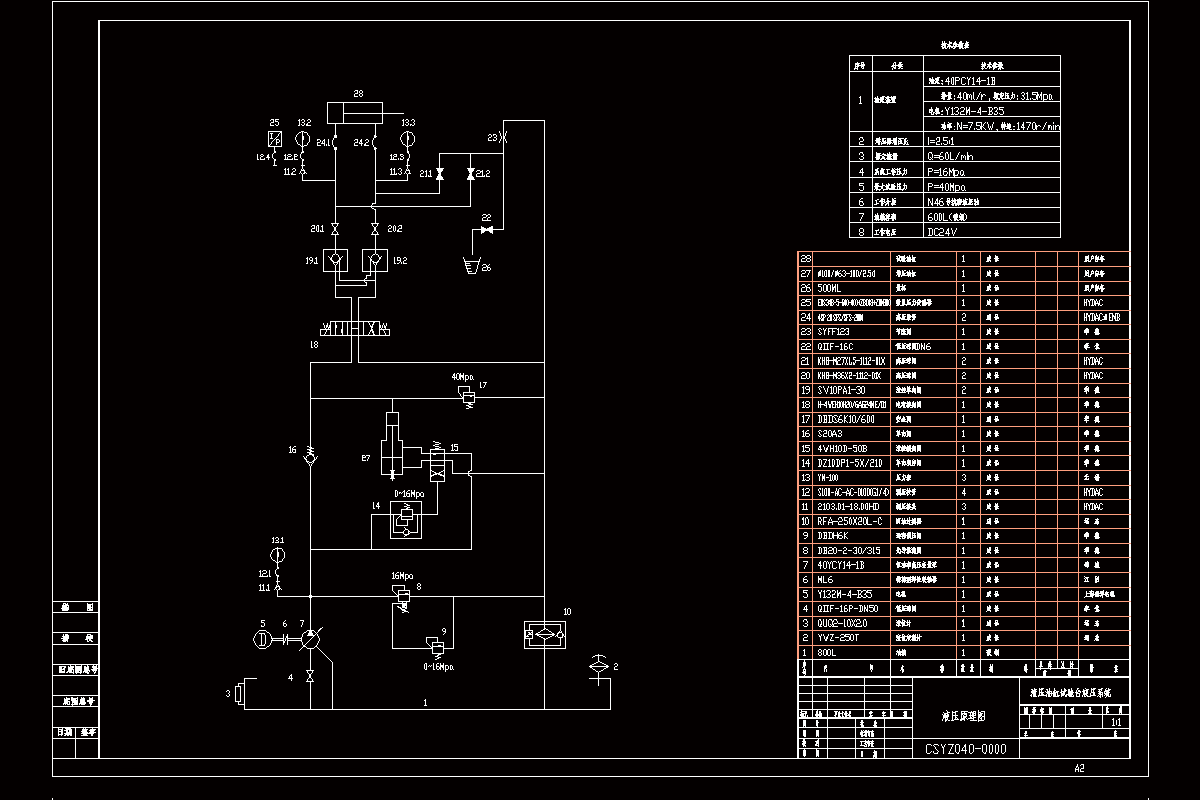This screenshot has height=800, width=1200.
Task: Click measuring cup symbol 26
Action: tap(471, 266)
